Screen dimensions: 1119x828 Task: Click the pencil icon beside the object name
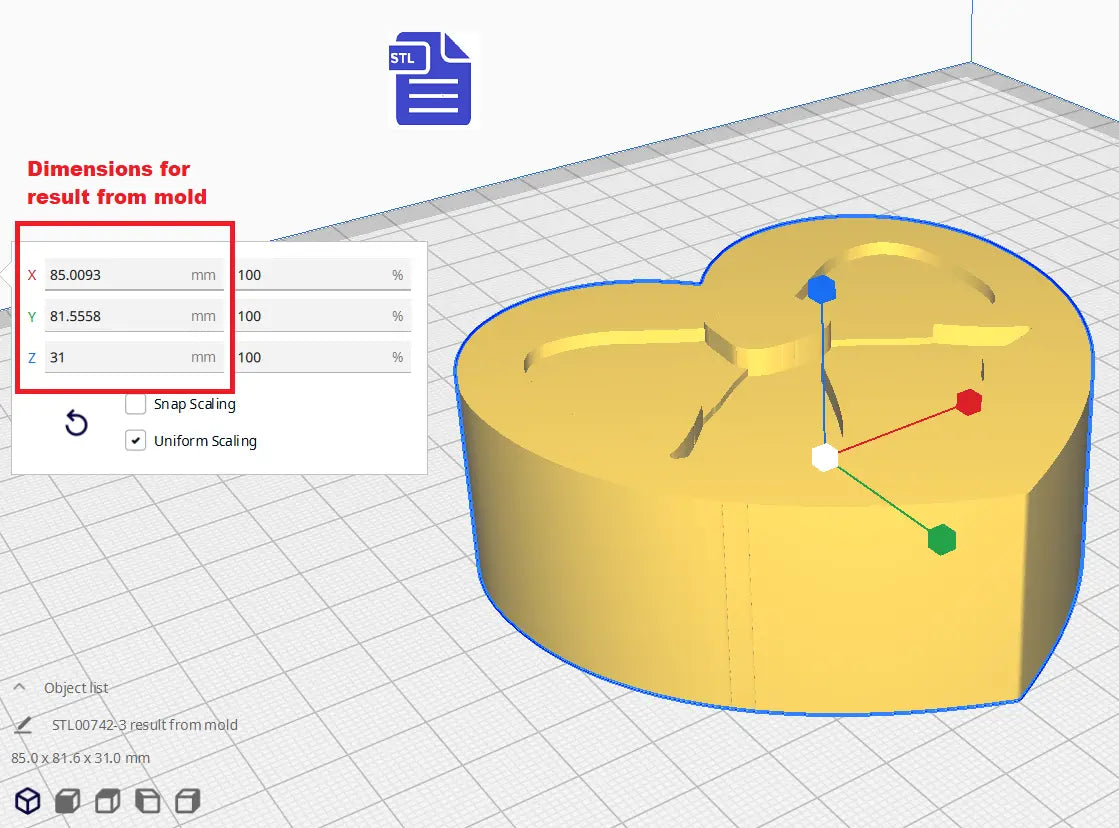coord(23,725)
